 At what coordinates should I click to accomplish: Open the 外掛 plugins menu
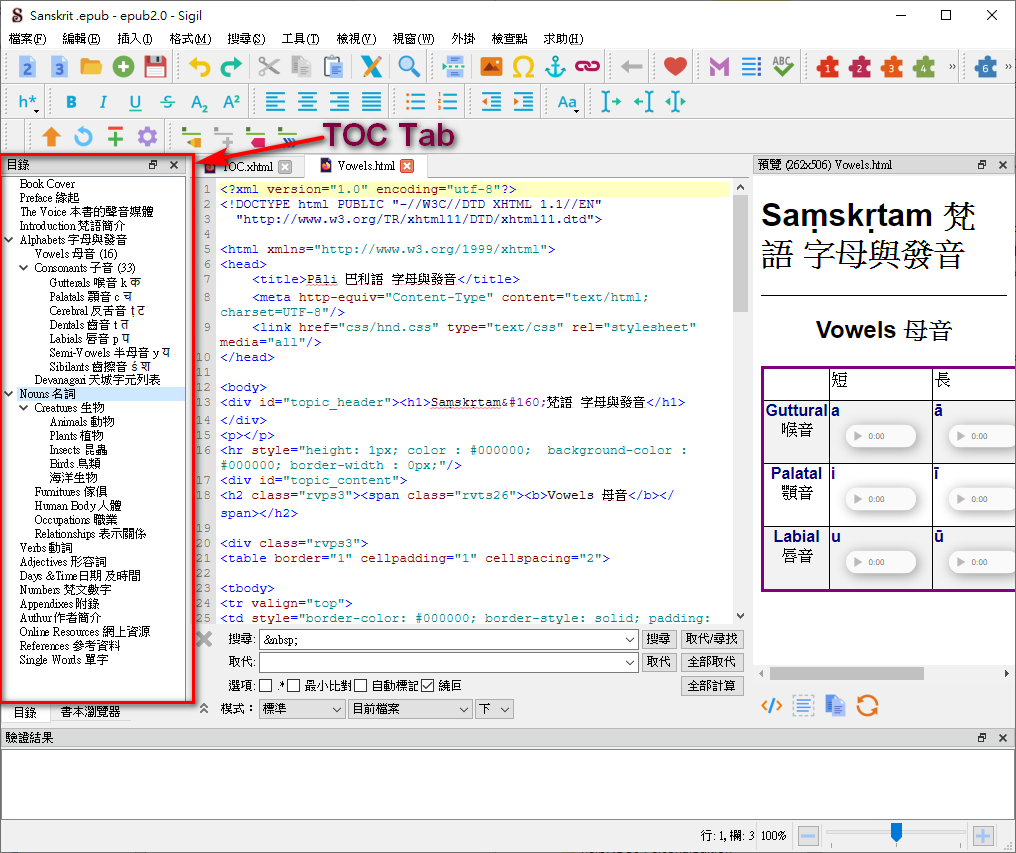(x=463, y=39)
